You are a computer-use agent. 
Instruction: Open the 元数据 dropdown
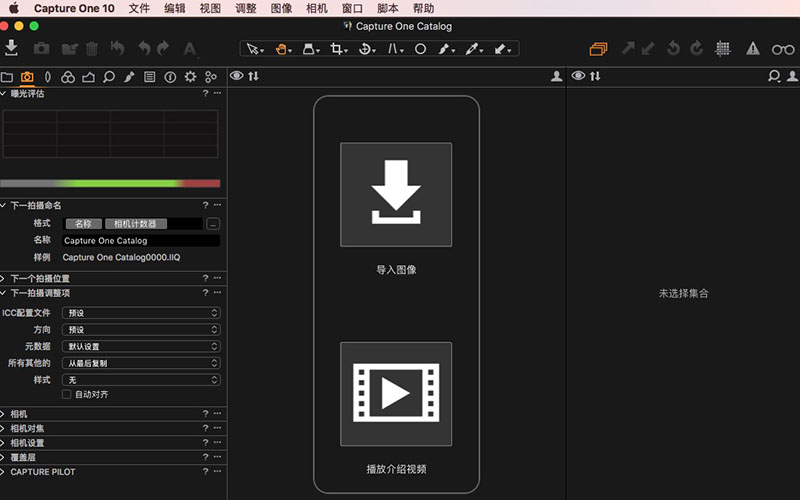pyautogui.click(x=141, y=346)
